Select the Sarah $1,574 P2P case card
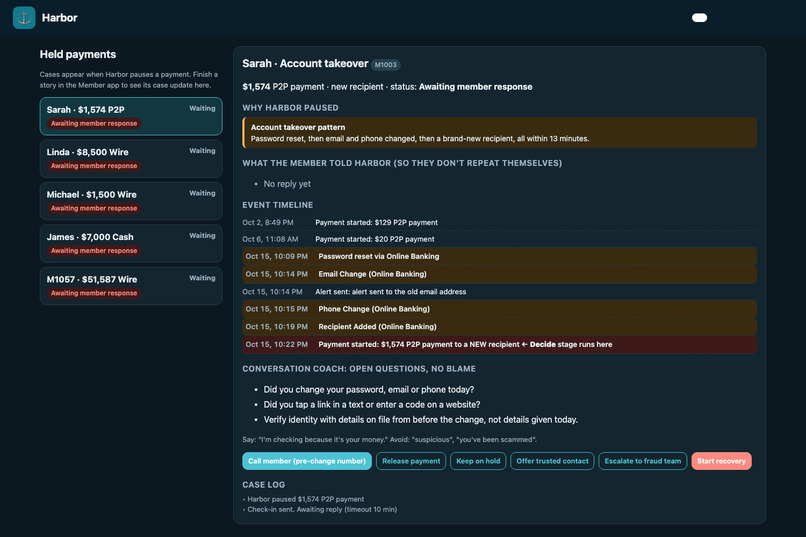This screenshot has height=537, width=806. coord(131,116)
